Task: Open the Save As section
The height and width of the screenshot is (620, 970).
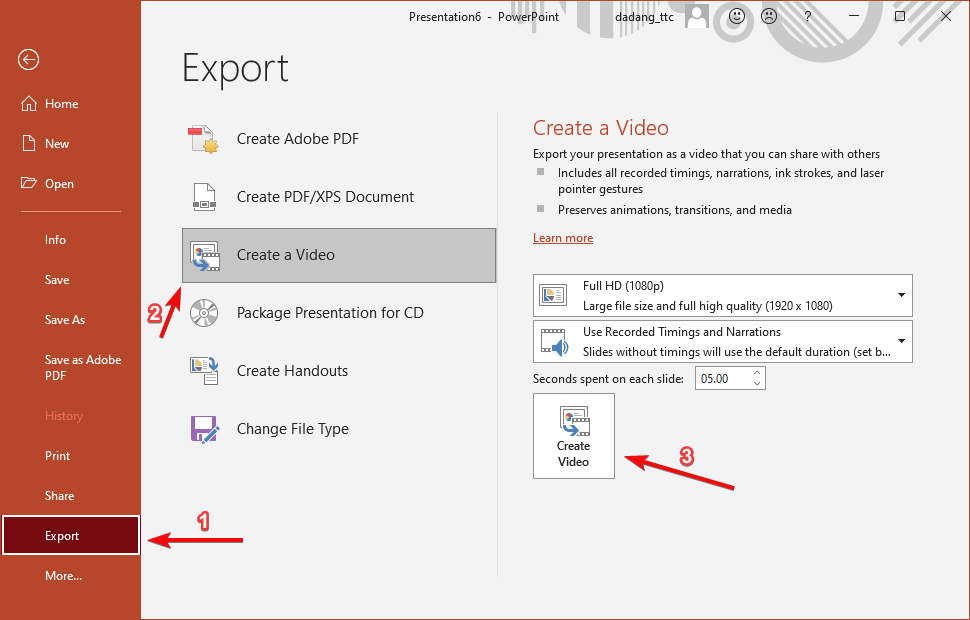Action: tap(64, 319)
